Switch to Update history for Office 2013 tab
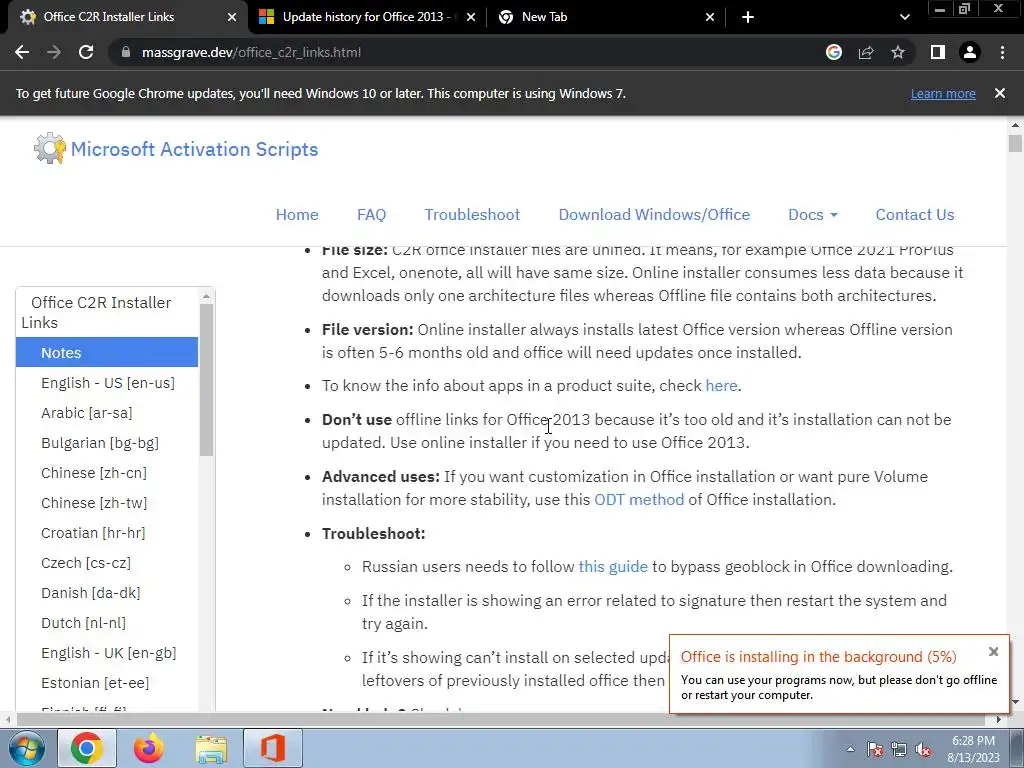This screenshot has width=1024, height=768. 367,17
